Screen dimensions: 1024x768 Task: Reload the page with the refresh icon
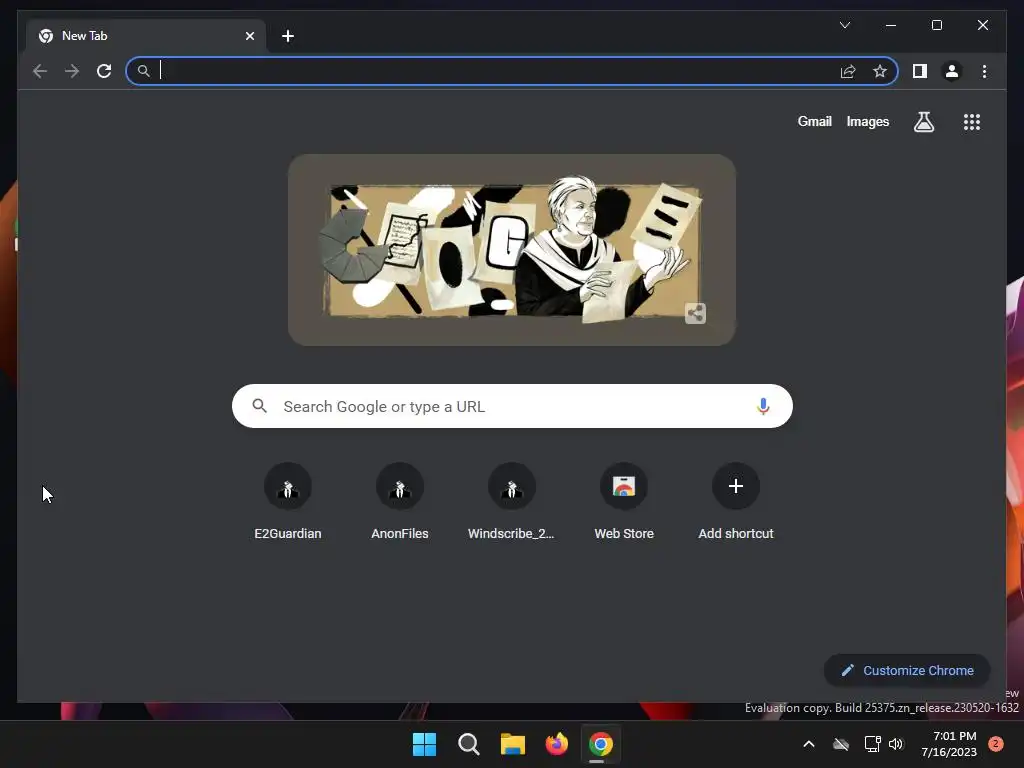104,71
